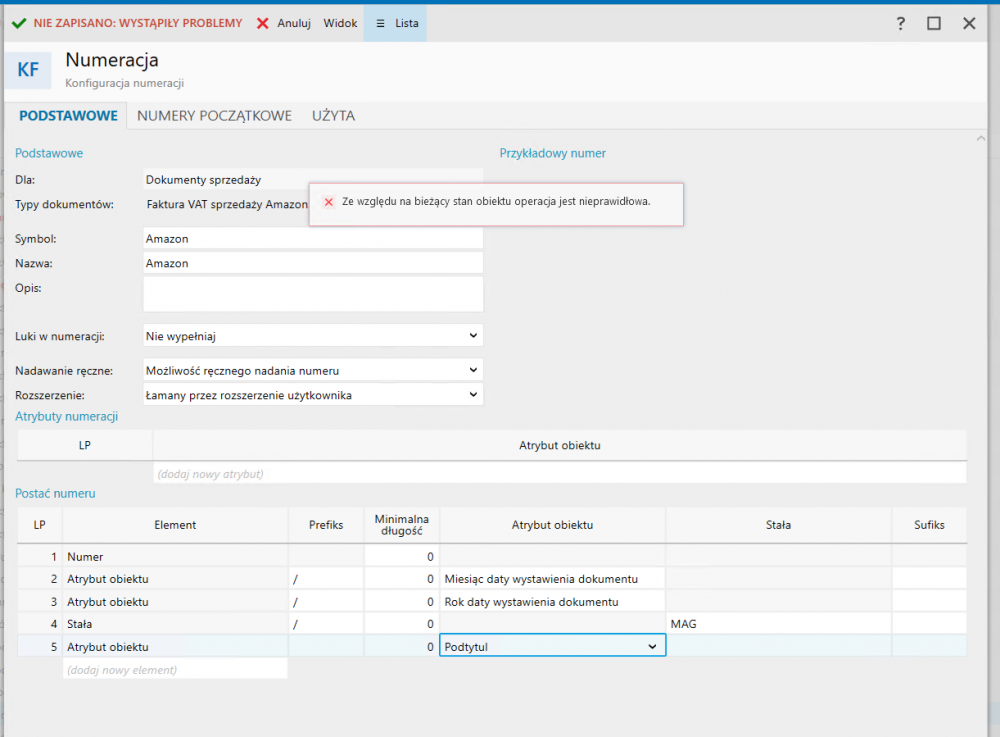1000x737 pixels.
Task: Switch to the Użyta tab
Action: (333, 116)
